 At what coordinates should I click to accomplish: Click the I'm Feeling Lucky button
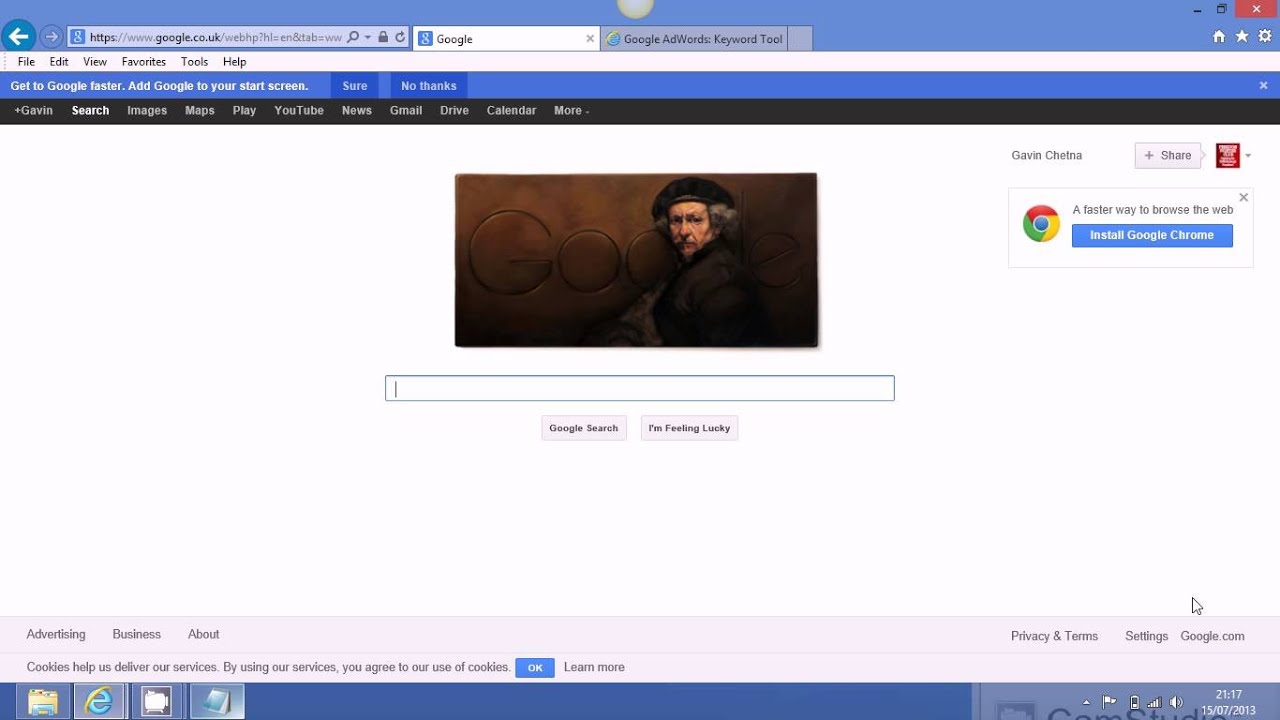[x=689, y=428]
